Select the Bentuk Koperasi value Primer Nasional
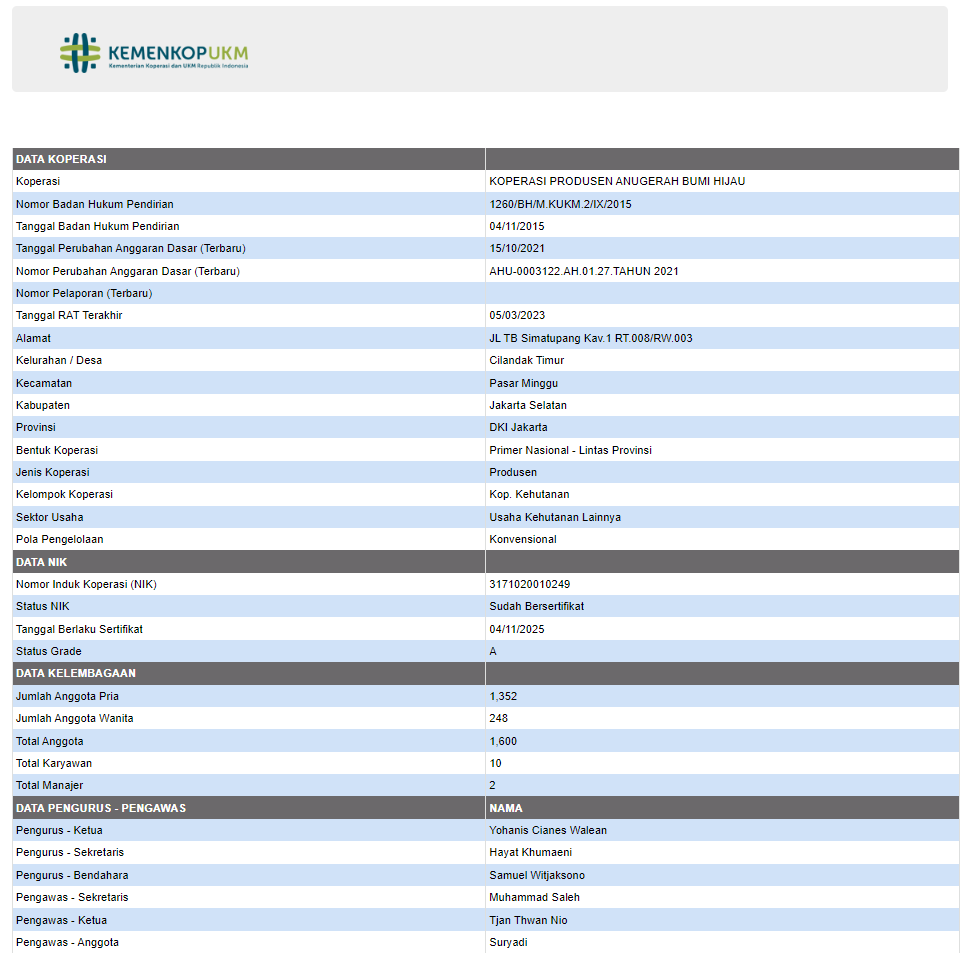Viewport: 970px width, 962px height. [x=570, y=450]
